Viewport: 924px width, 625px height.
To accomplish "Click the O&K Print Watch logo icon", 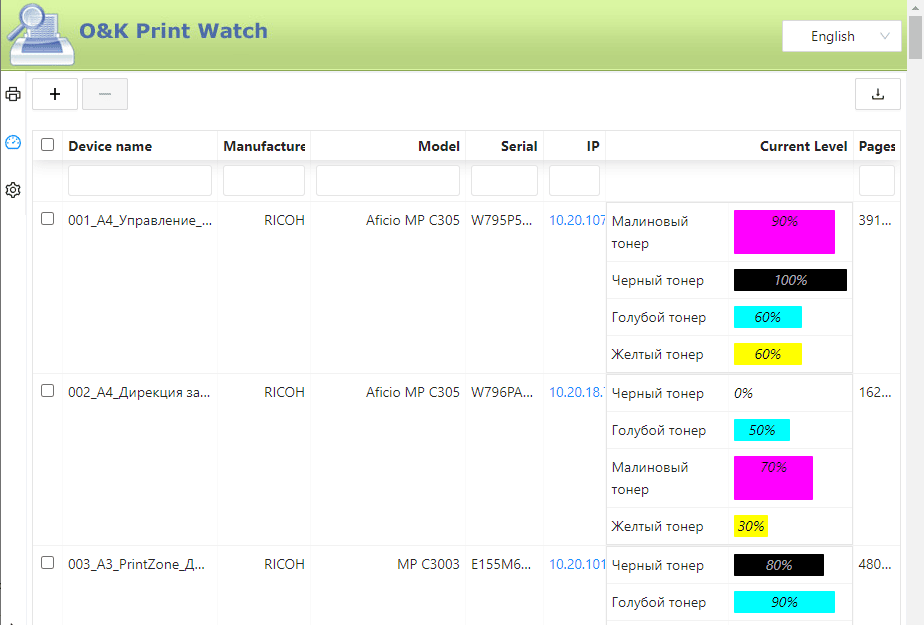I will [40, 34].
